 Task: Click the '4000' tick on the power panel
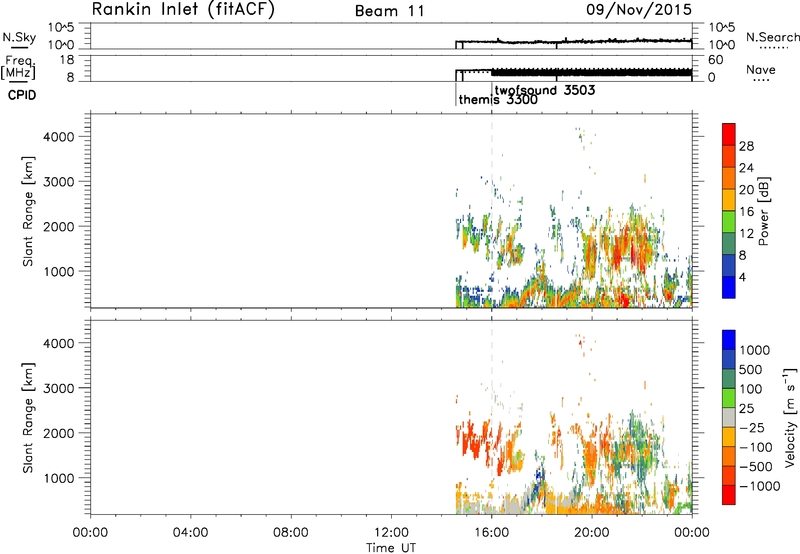point(58,137)
